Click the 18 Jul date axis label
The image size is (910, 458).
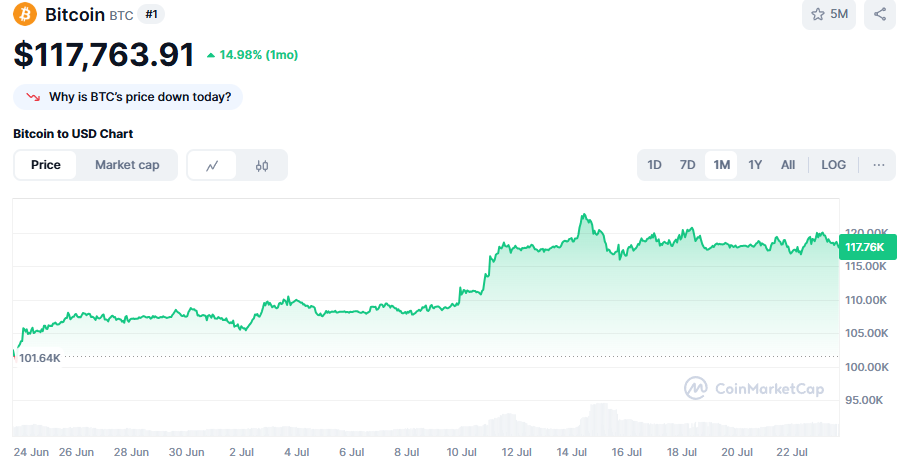(682, 452)
